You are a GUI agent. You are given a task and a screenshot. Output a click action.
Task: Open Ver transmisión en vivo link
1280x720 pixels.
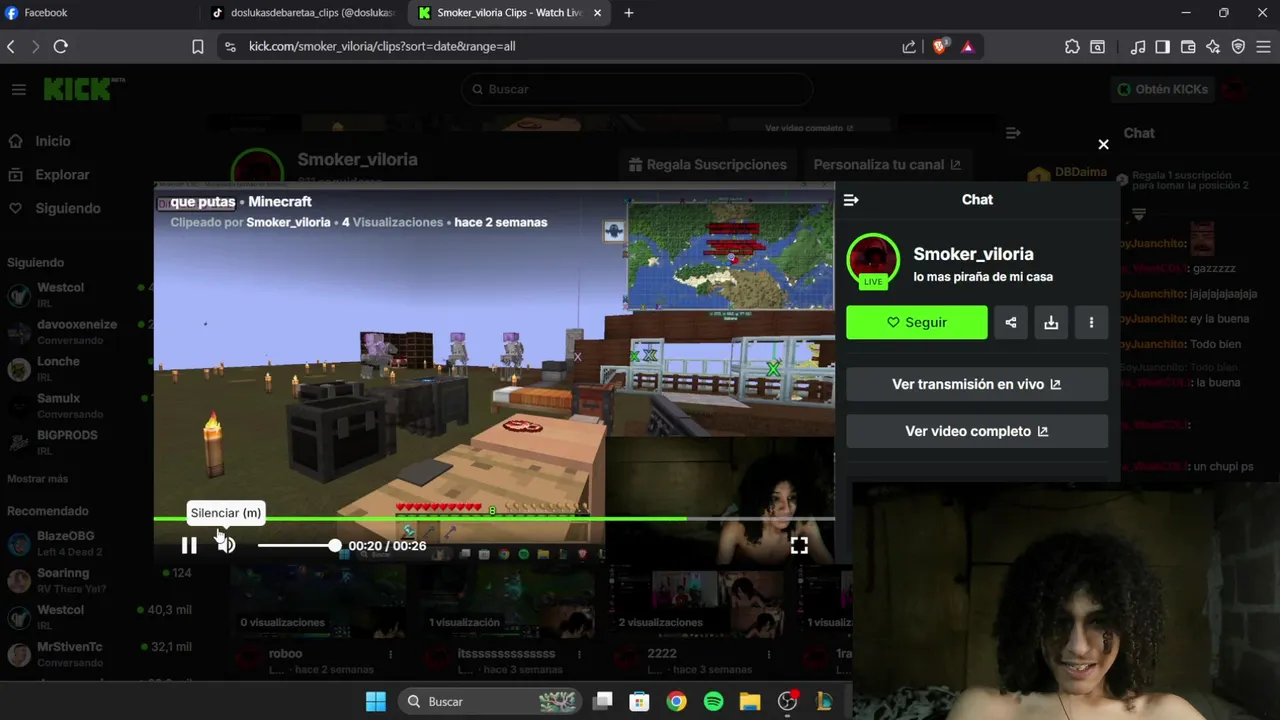click(977, 384)
